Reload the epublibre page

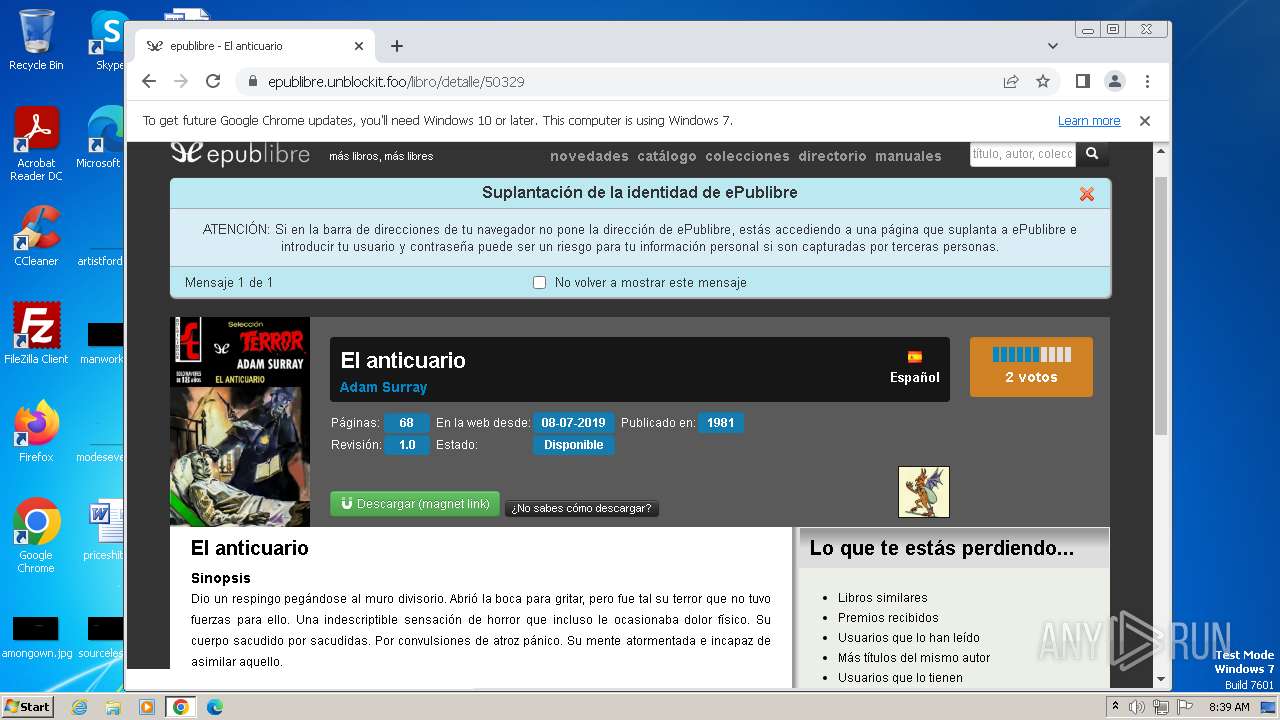(x=213, y=81)
